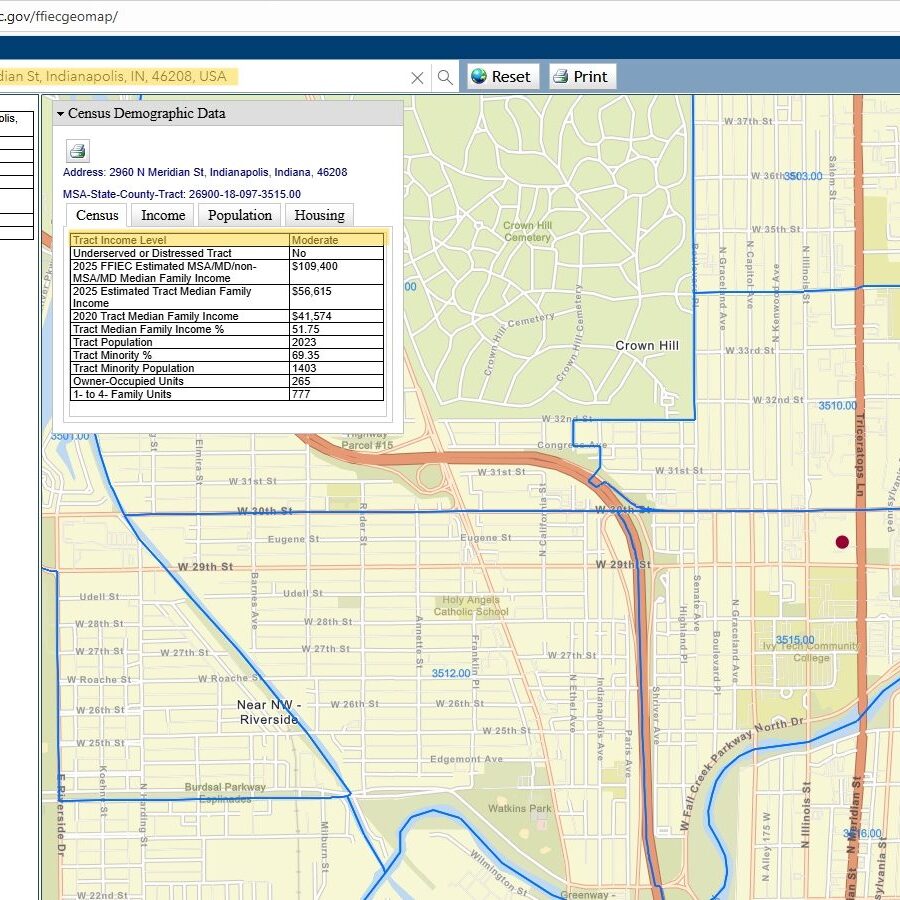The width and height of the screenshot is (900, 900).
Task: Clear the address search box with the X
Action: pos(418,77)
